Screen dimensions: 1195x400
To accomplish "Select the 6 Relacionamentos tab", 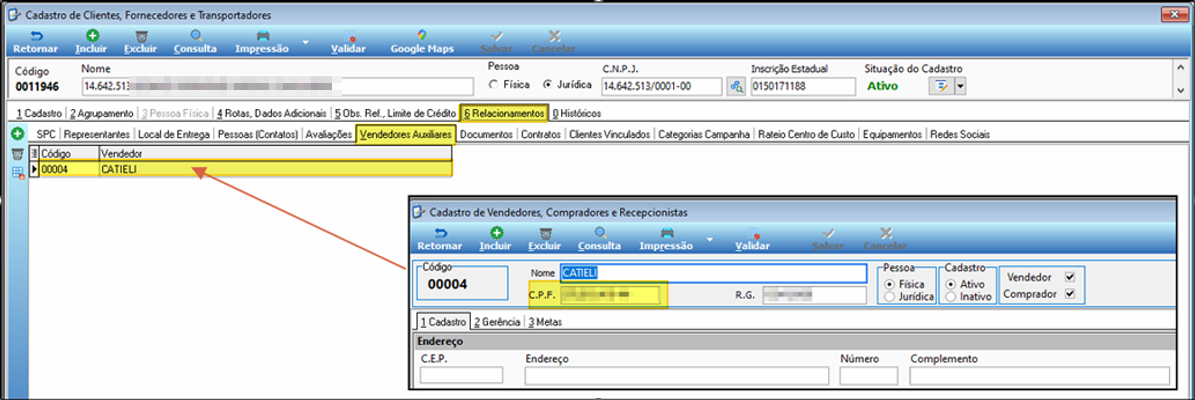I will 504,114.
